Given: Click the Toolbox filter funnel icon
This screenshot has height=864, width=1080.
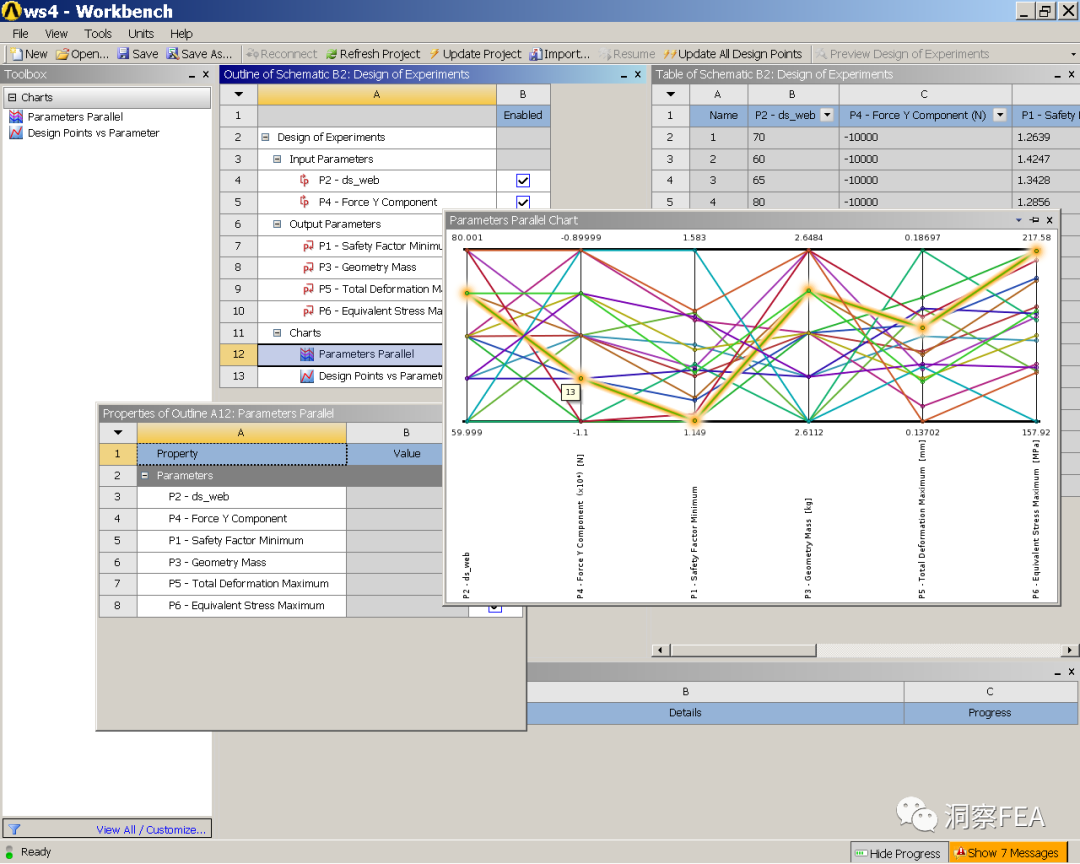Looking at the screenshot, I should [15, 829].
